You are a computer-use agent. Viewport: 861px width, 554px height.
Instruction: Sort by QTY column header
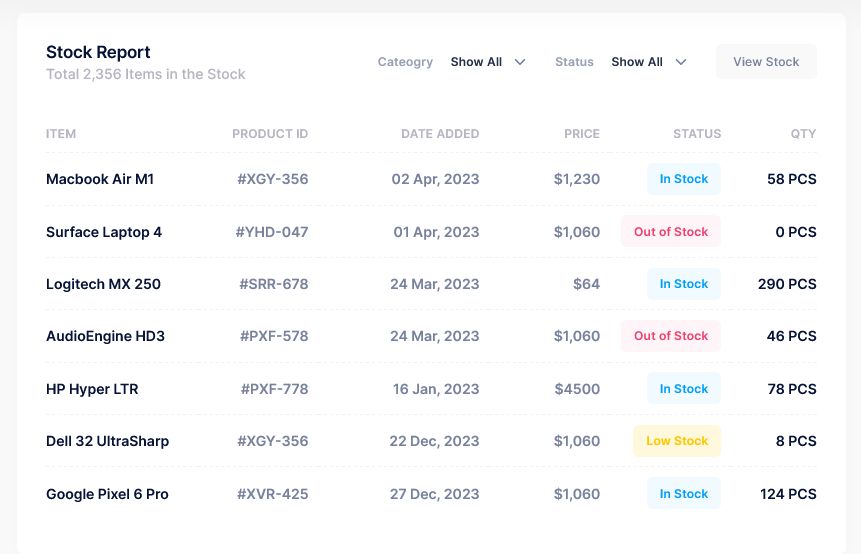(803, 134)
